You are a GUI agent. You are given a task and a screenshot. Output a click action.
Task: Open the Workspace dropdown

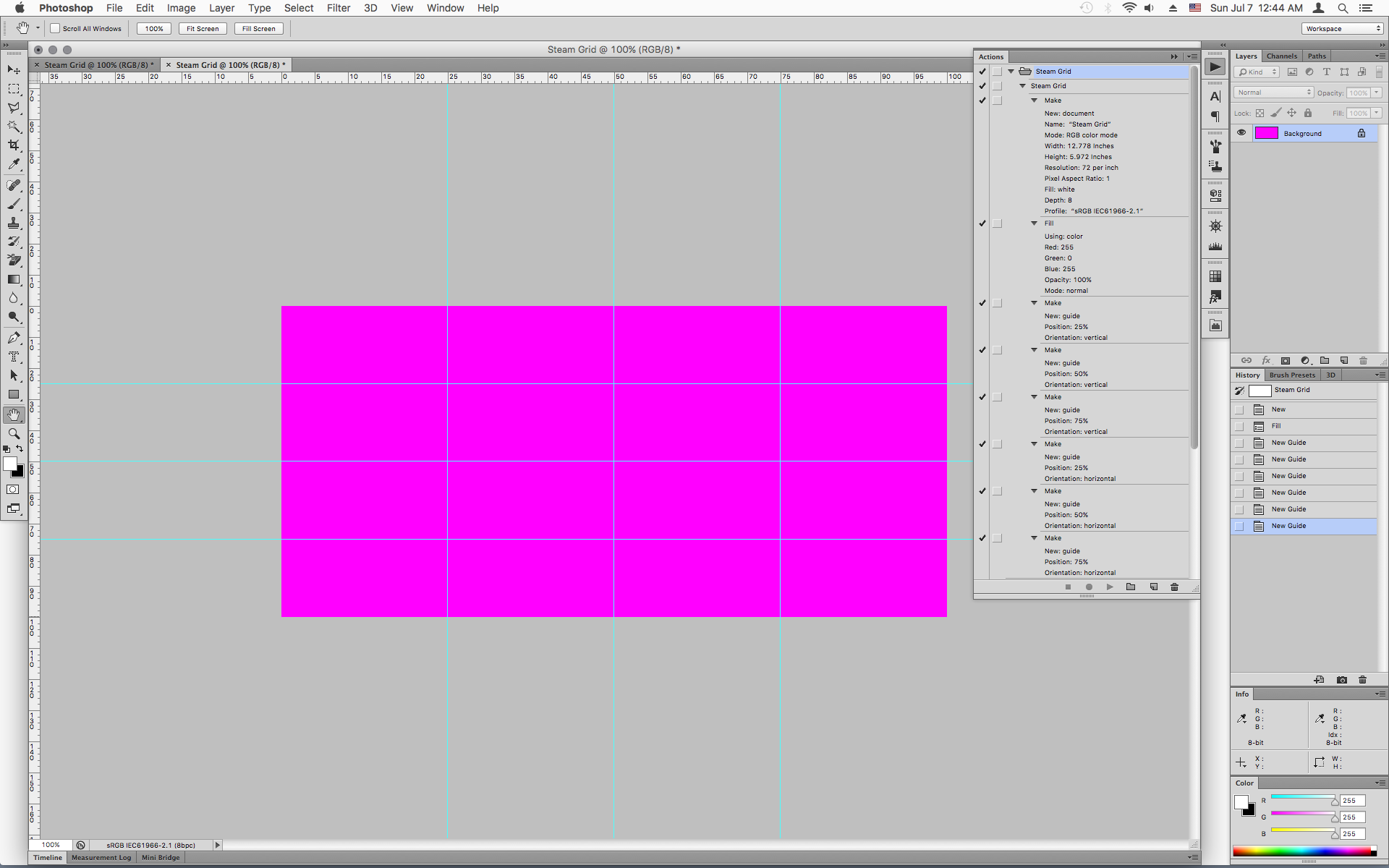(x=1343, y=29)
